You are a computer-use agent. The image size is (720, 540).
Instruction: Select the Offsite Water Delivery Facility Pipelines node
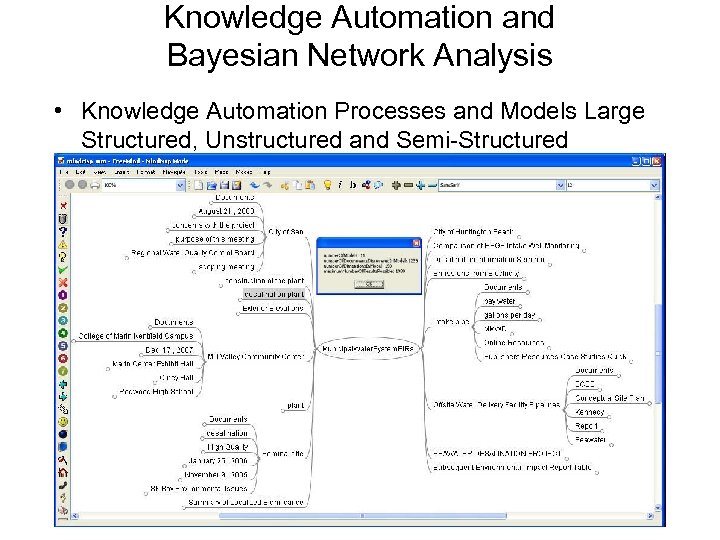point(496,405)
